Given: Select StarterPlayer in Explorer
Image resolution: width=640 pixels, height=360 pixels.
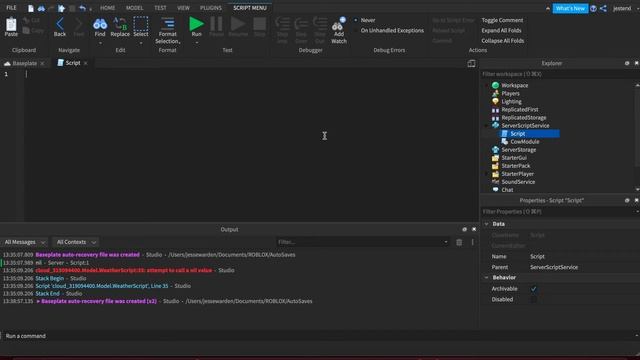Looking at the screenshot, I should click(x=517, y=174).
